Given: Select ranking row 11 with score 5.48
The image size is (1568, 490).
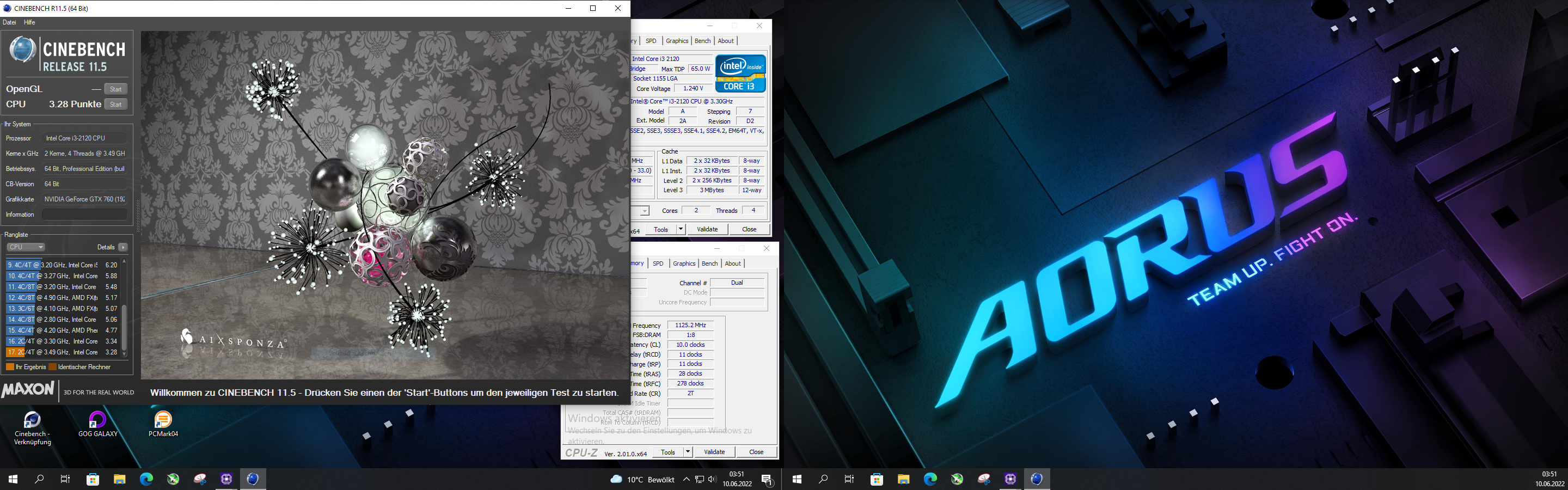Looking at the screenshot, I should tap(62, 287).
